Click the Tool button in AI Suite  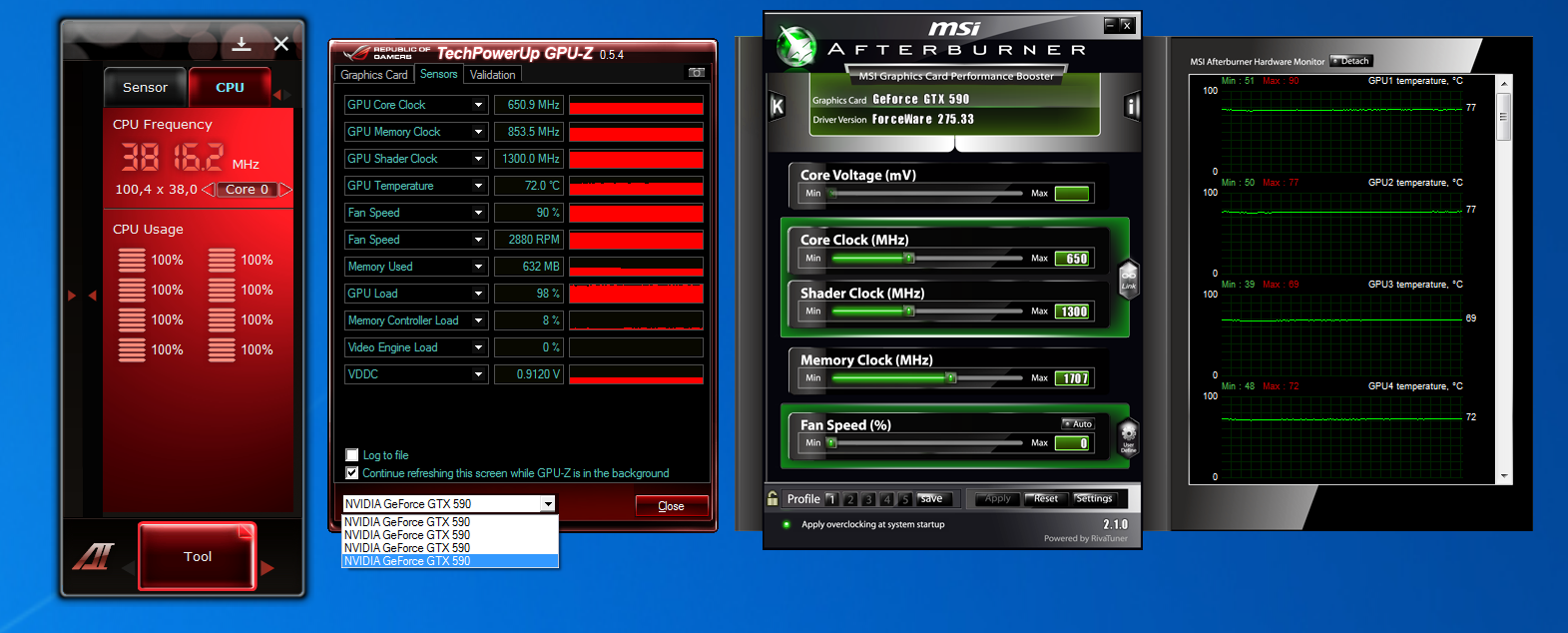(198, 556)
